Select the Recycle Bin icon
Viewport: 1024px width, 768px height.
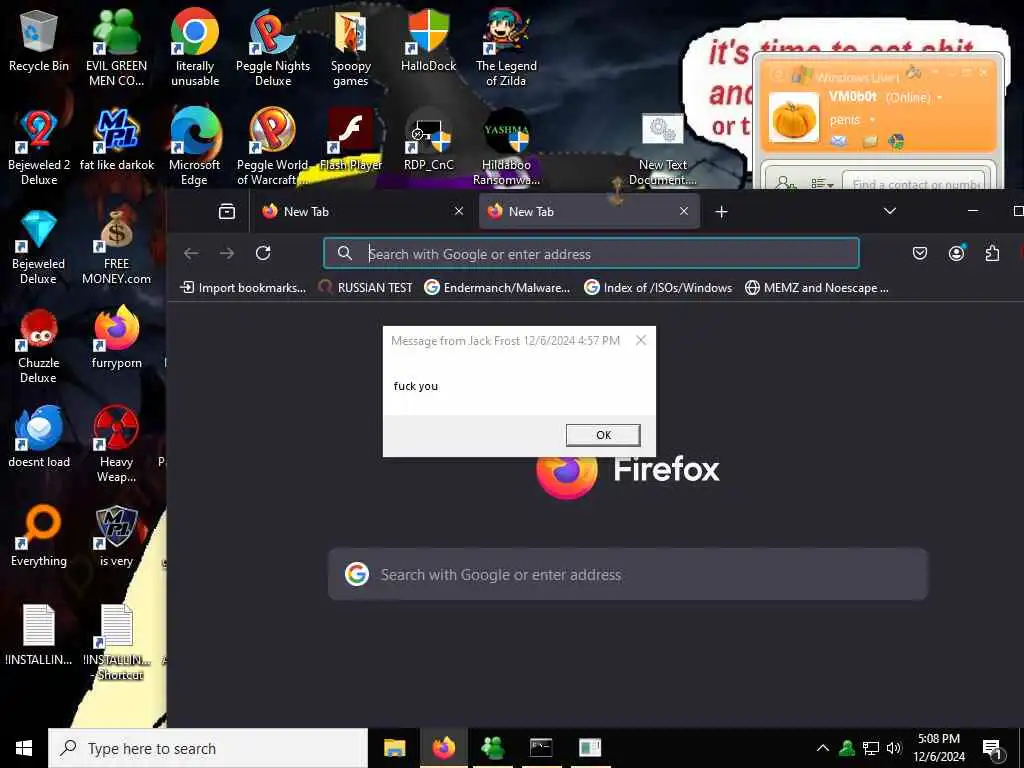pos(39,40)
